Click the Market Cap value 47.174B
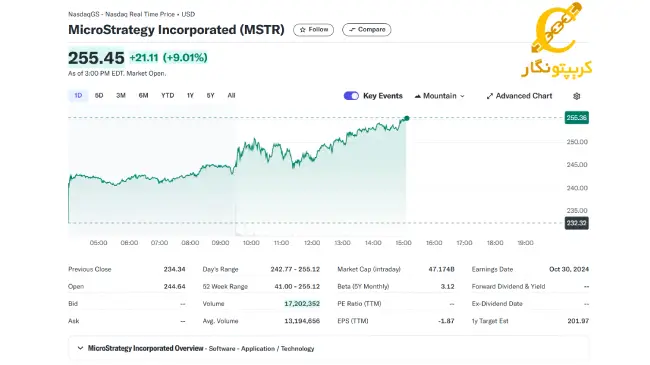The width and height of the screenshot is (650, 365). click(x=441, y=269)
